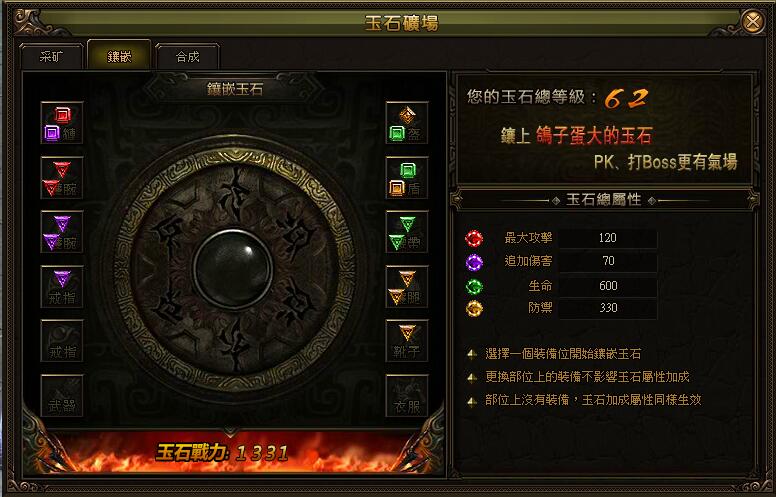Image resolution: width=776 pixels, height=497 pixels.
Task: Click the 防禦 value field showing 330
Action: (x=608, y=308)
